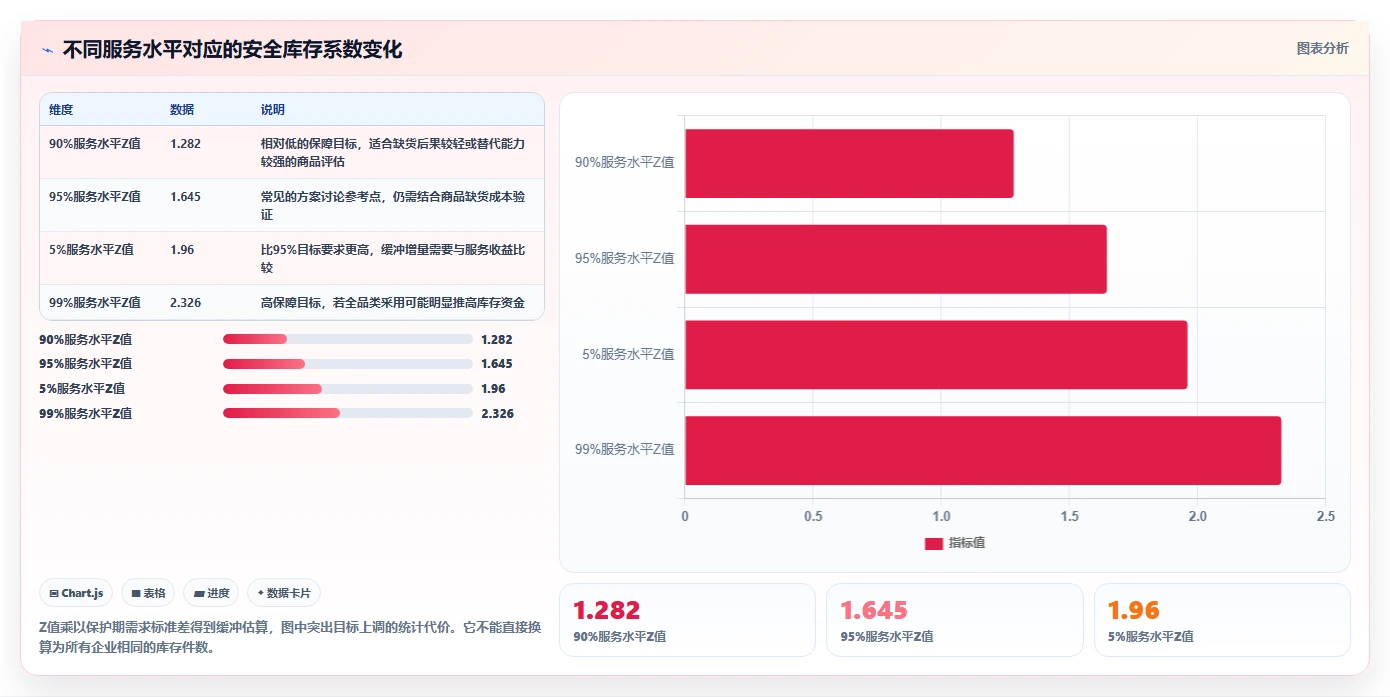
Task: Open the 1.645 data card
Action: coord(954,620)
